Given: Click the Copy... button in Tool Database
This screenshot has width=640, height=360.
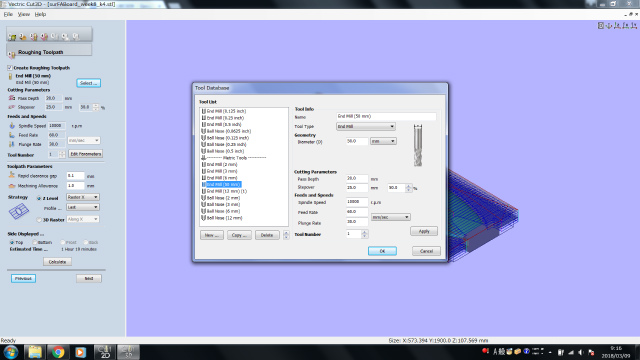Looking at the screenshot, I should [x=239, y=235].
